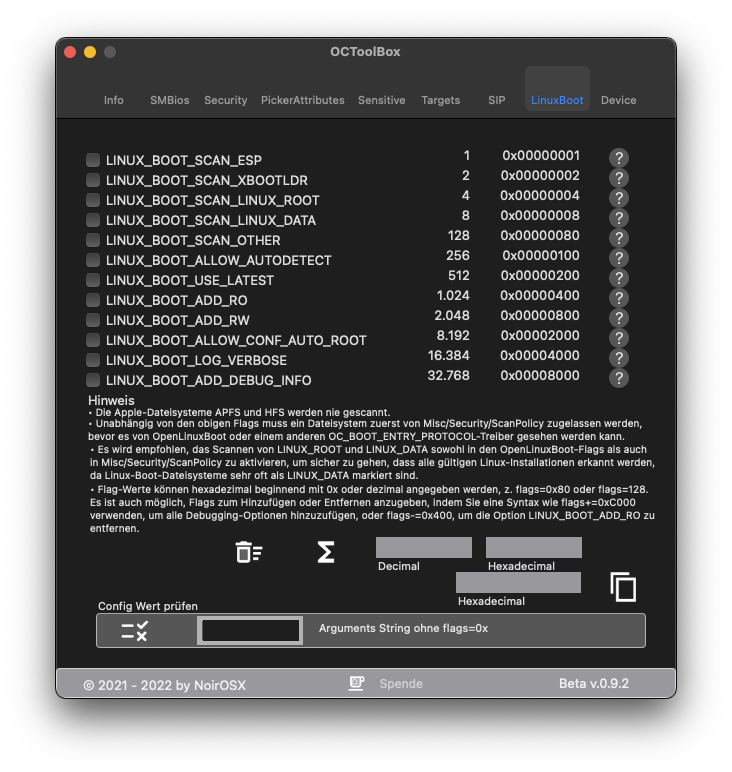This screenshot has height=772, width=732.
Task: Switch to the Info tab
Action: pyautogui.click(x=113, y=100)
